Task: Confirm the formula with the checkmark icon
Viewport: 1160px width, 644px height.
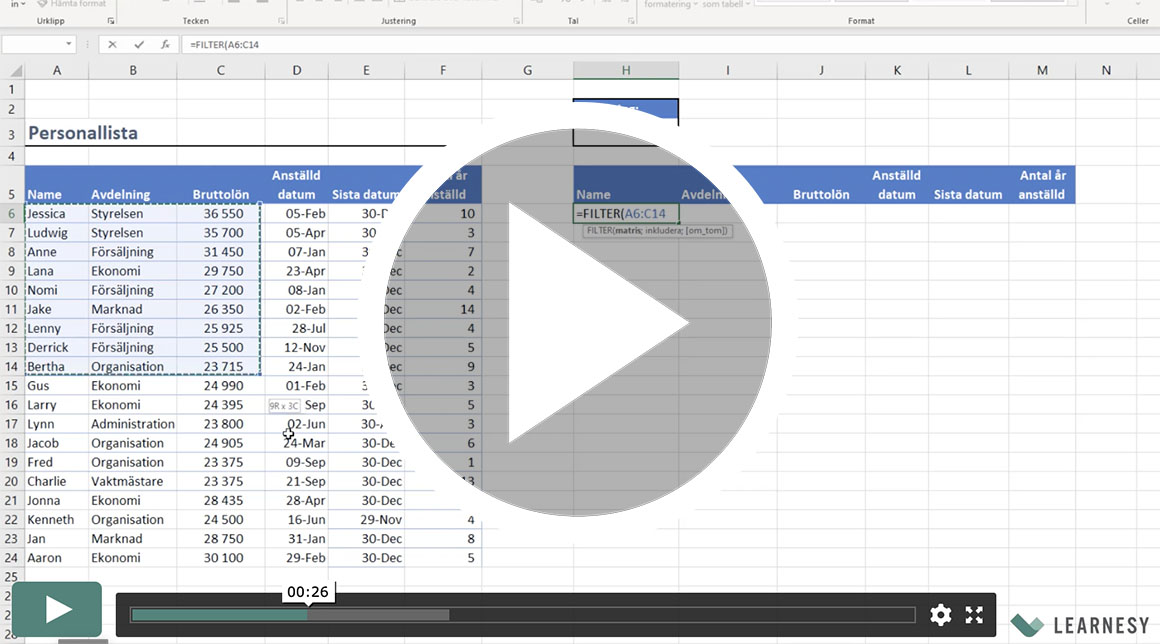Action: pos(138,44)
